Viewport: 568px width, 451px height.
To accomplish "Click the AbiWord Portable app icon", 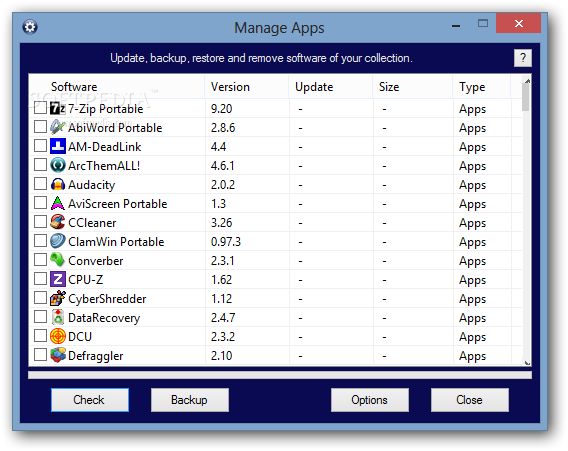I will (57, 127).
